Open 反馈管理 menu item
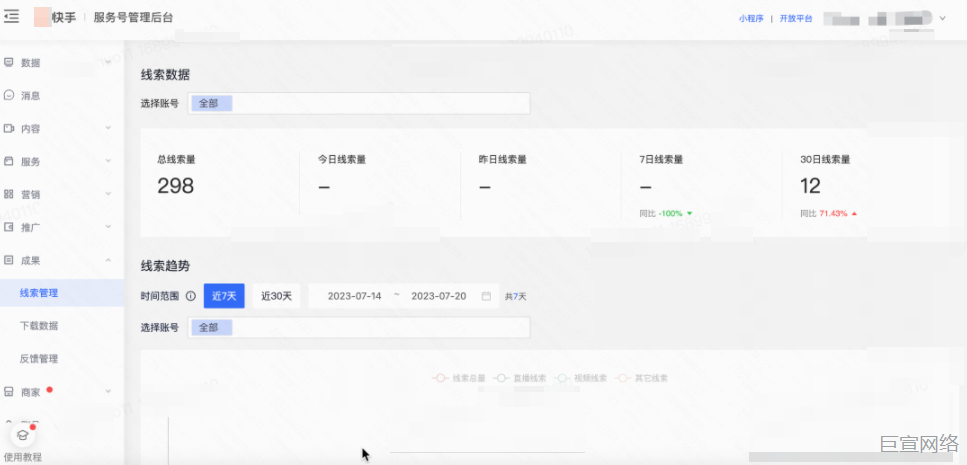 pos(39,358)
